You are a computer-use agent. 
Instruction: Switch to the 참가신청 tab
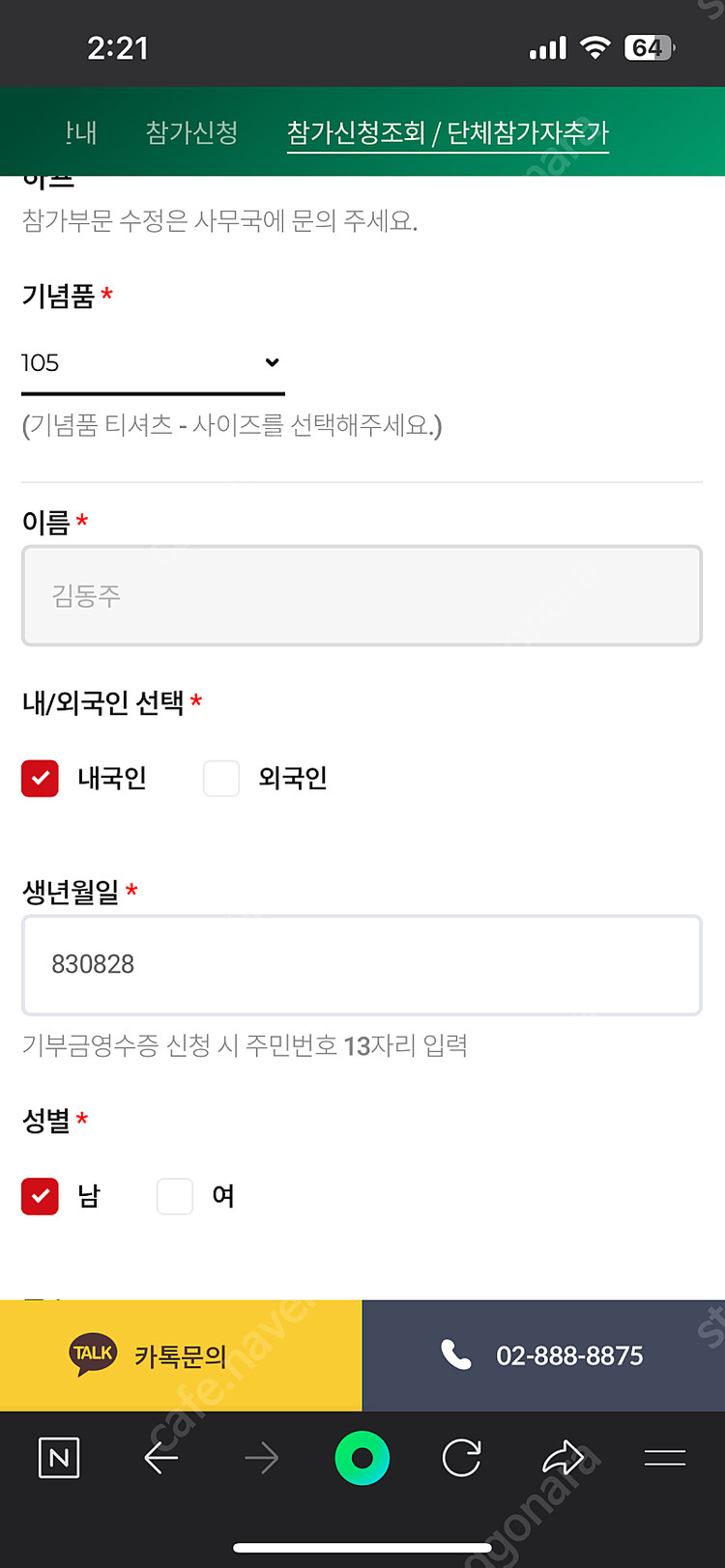coord(191,132)
